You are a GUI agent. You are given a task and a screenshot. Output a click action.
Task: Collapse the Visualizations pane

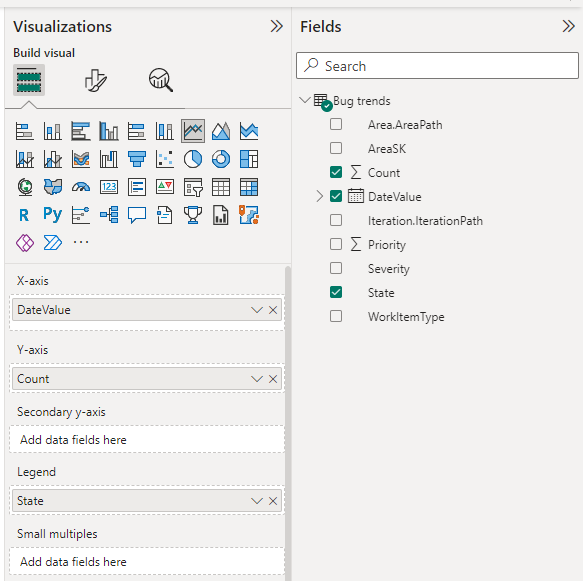[276, 26]
